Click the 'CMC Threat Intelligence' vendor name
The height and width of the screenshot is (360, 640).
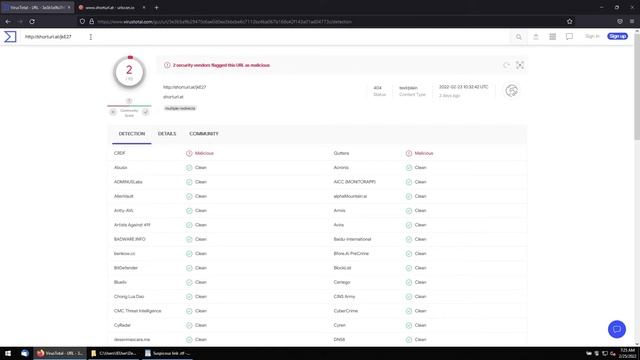tap(138, 311)
